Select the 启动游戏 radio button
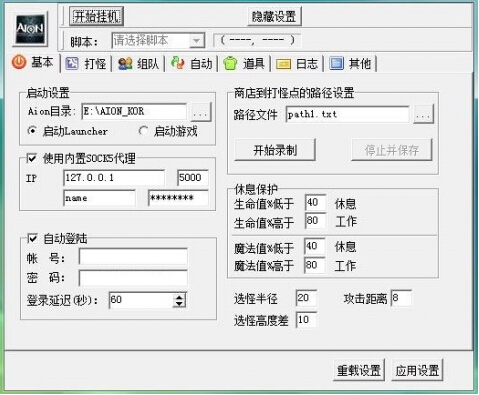The image size is (479, 395). click(143, 131)
